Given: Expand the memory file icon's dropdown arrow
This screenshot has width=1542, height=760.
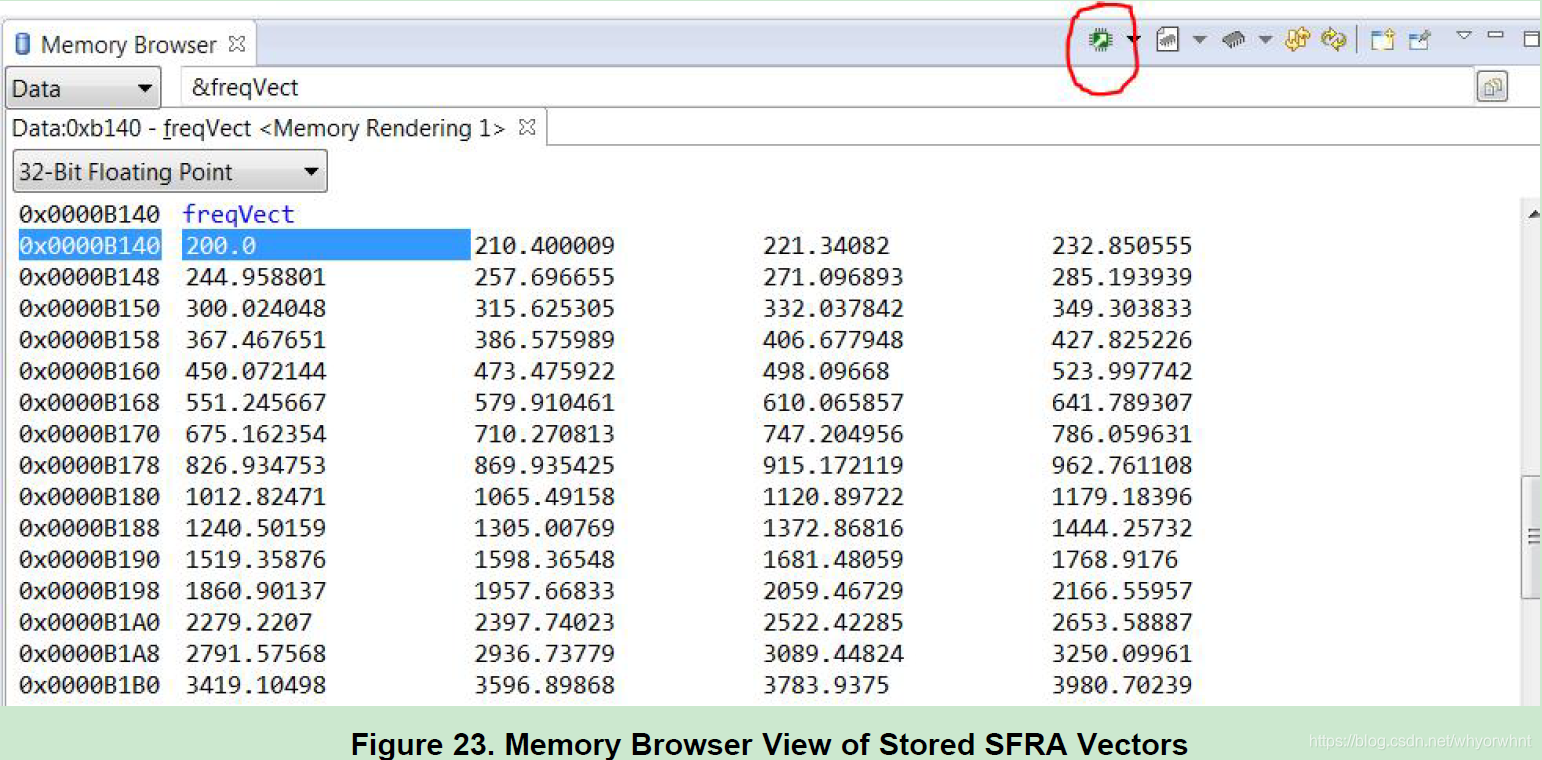Looking at the screenshot, I should [x=1200, y=40].
